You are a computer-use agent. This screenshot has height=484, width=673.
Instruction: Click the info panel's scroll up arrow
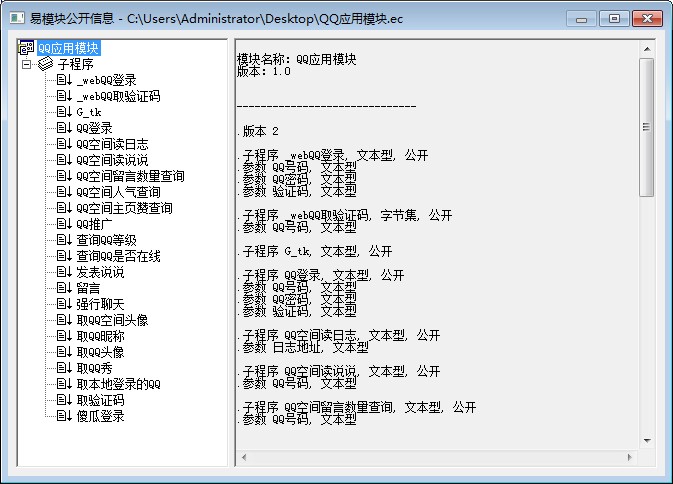(647, 49)
